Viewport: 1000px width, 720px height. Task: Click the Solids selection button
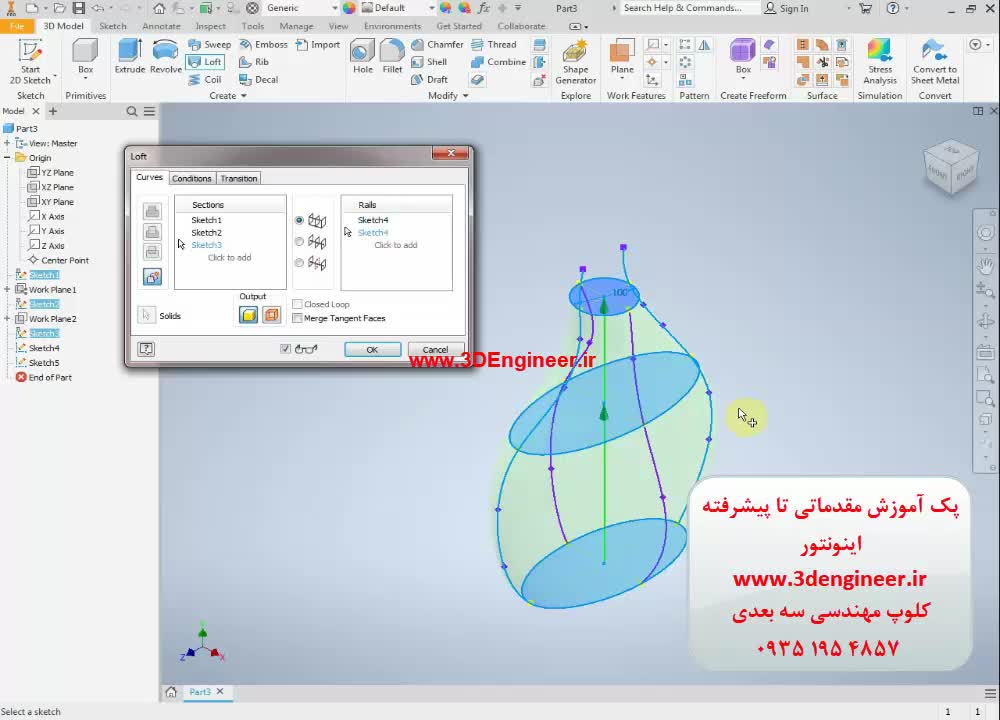146,315
